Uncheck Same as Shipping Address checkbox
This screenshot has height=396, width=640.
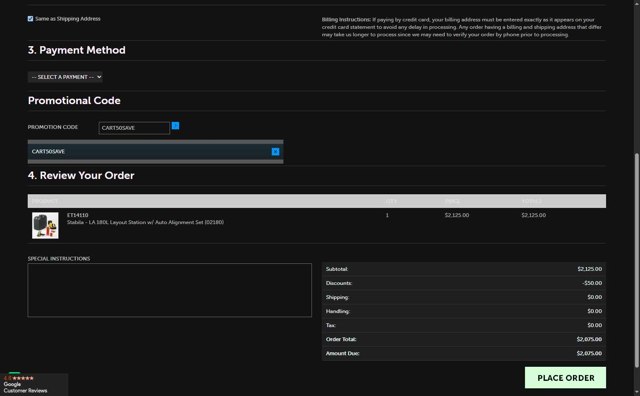30,19
